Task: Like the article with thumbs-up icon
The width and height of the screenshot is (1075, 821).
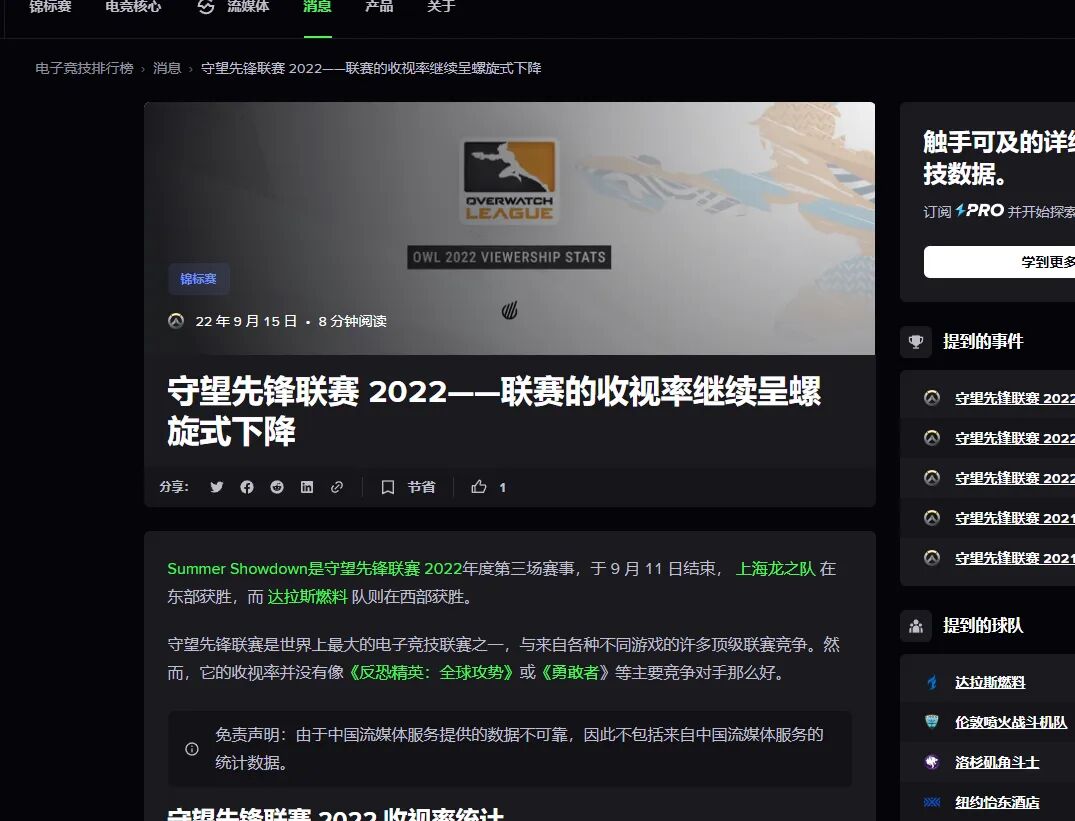Action: point(479,487)
